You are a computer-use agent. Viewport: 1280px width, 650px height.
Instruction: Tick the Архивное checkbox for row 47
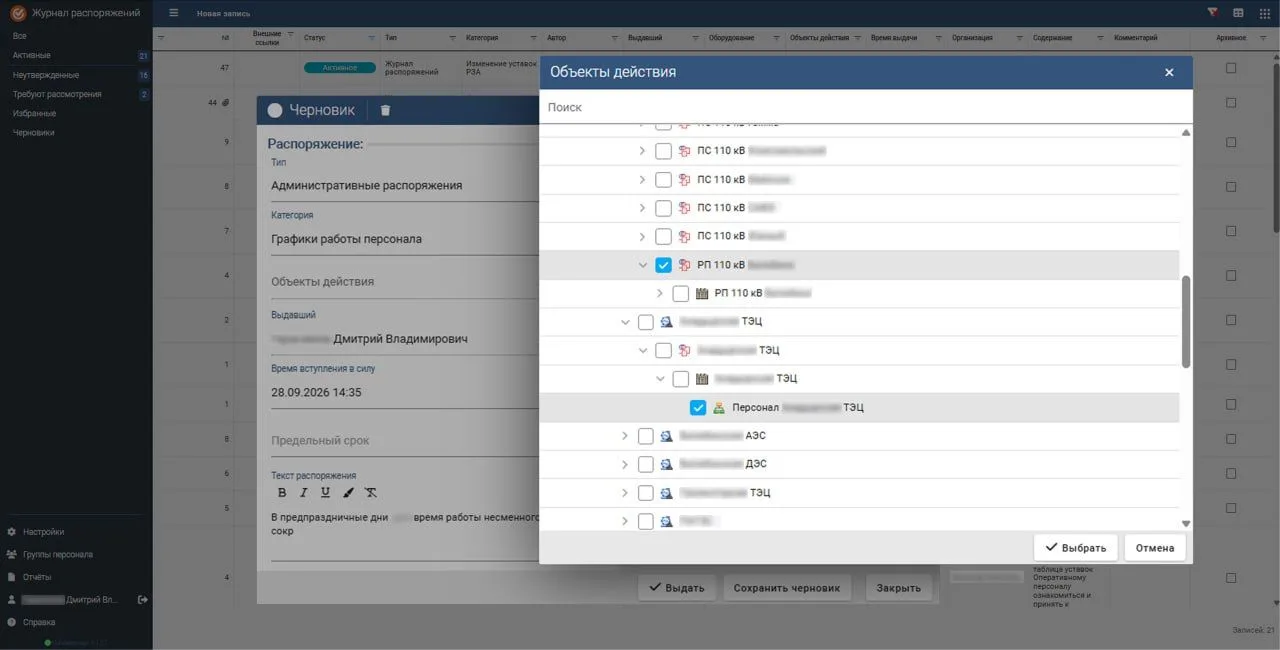[1231, 68]
